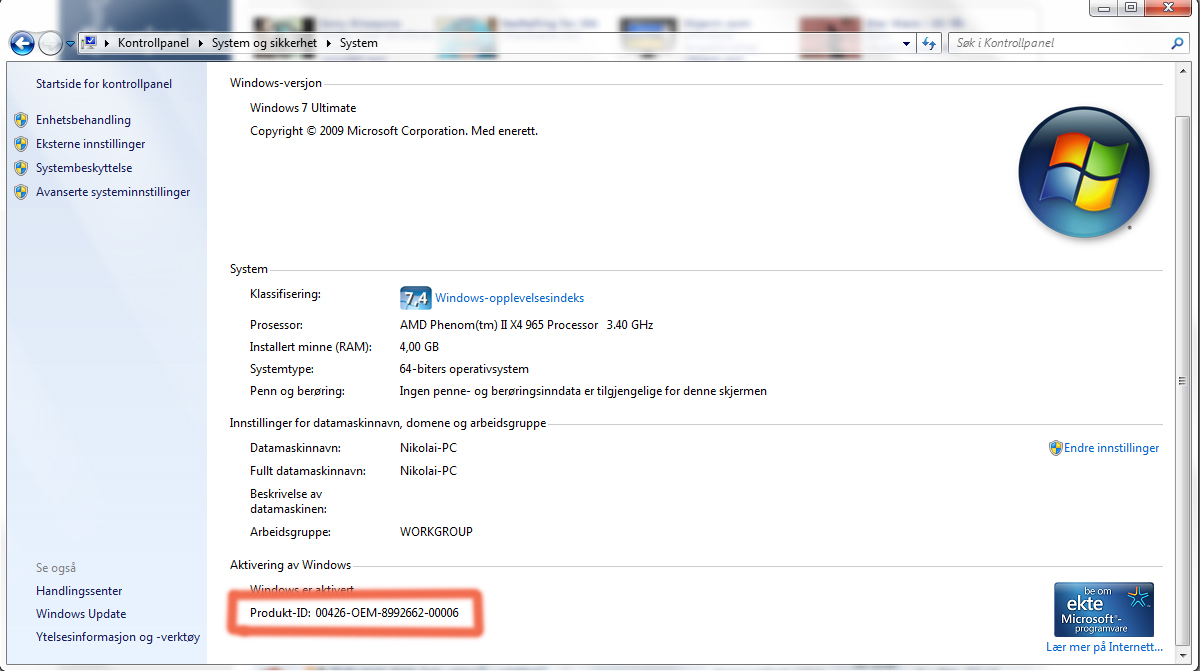1200x671 pixels.
Task: Open the recent pages dropdown arrow
Action: tap(70, 44)
